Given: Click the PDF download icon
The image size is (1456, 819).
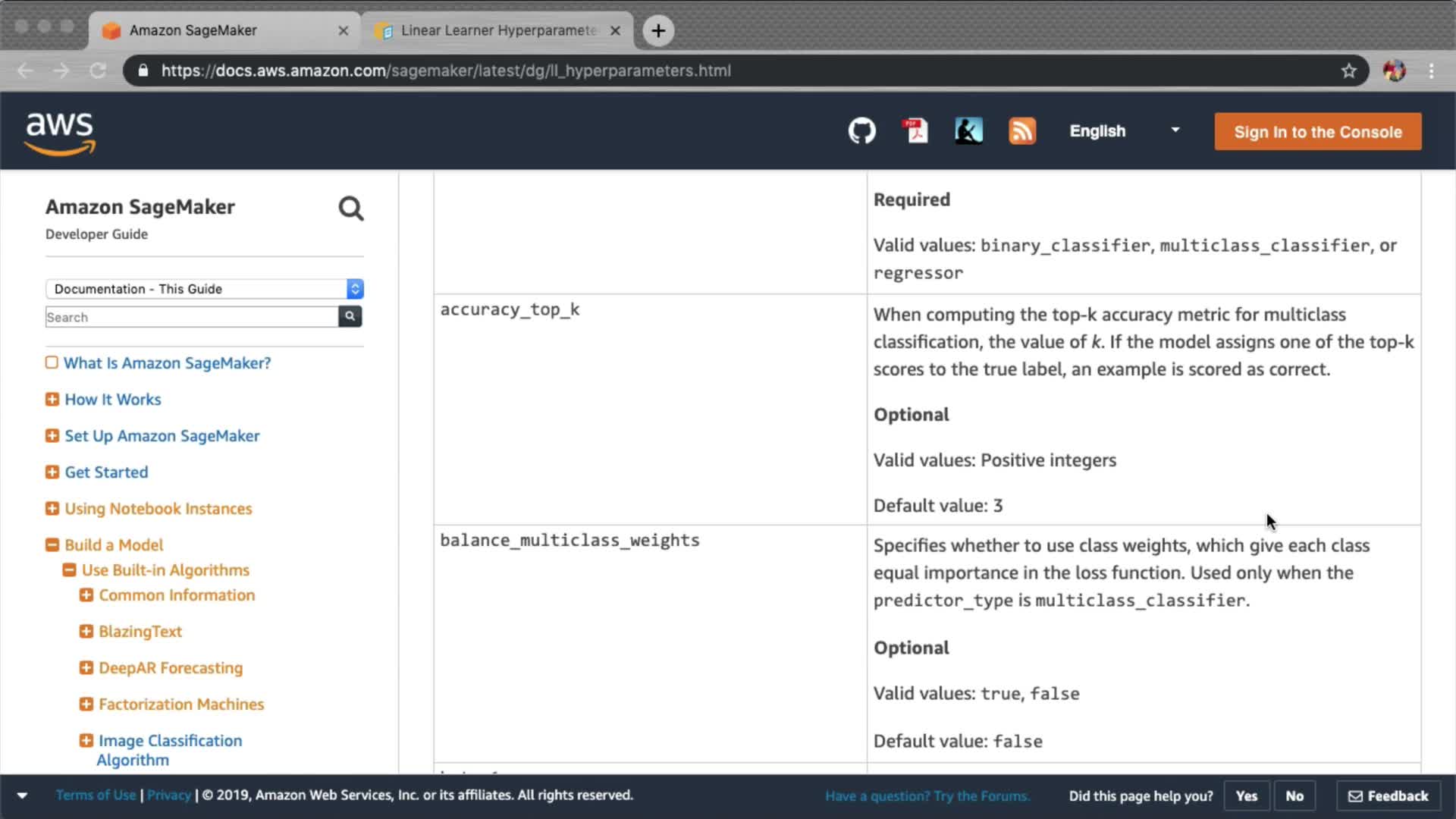Looking at the screenshot, I should 915,131.
